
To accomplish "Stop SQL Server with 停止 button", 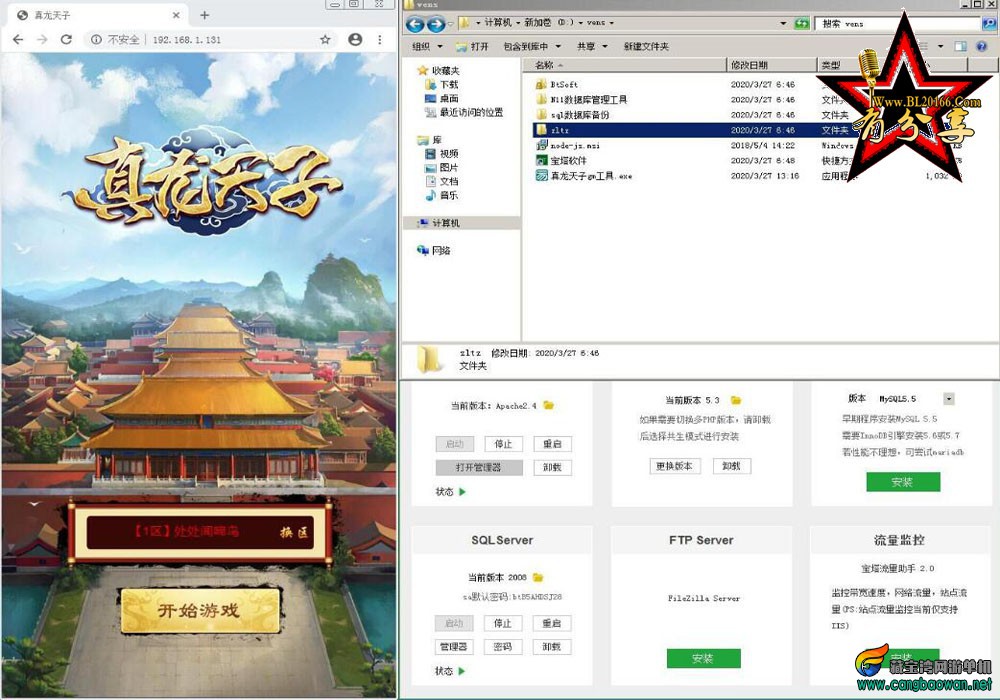I will (x=503, y=623).
